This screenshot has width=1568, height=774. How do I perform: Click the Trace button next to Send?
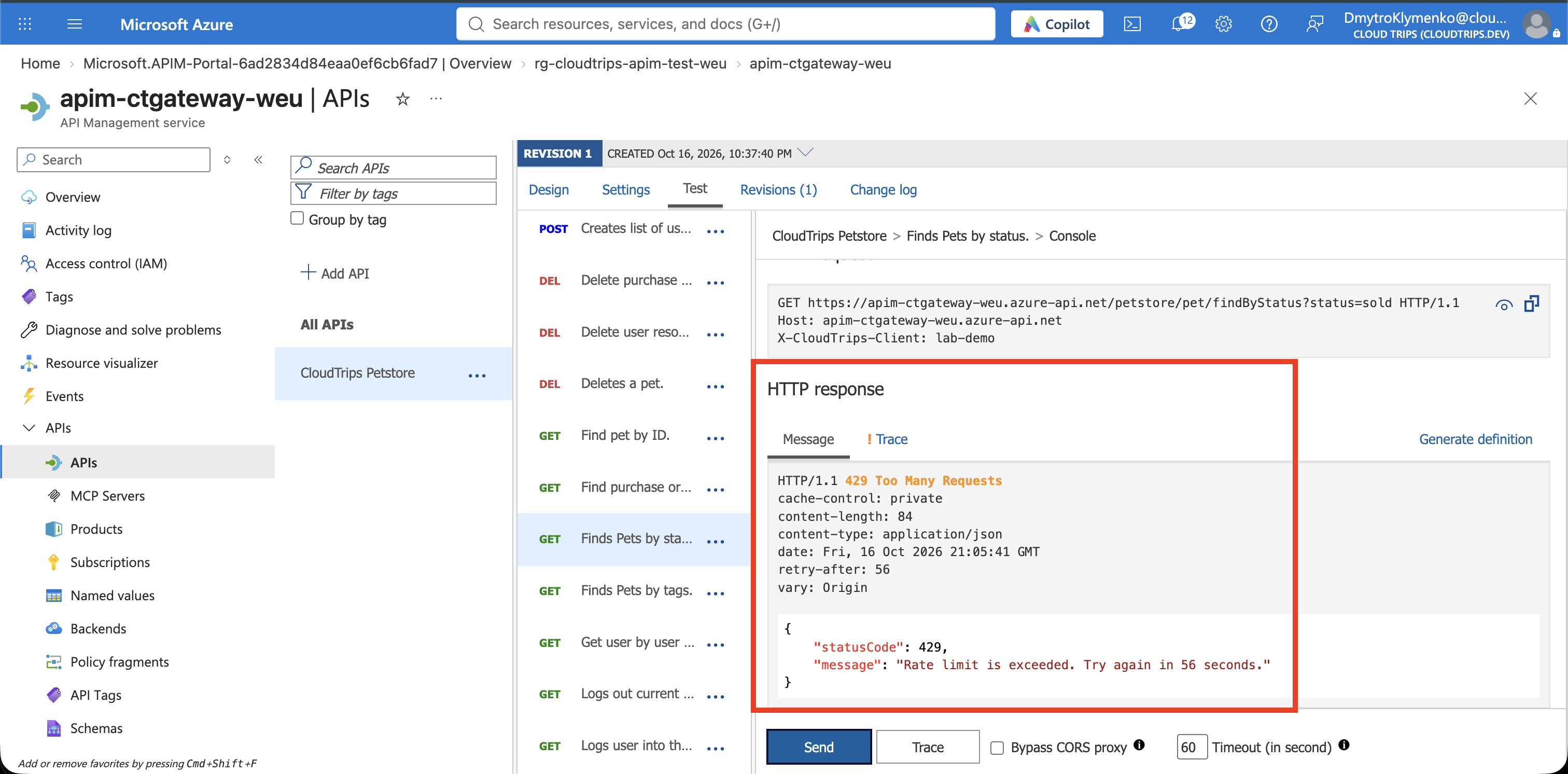pos(927,747)
